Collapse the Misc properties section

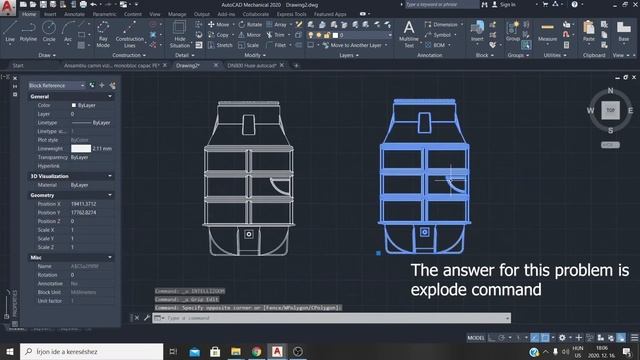(110, 258)
